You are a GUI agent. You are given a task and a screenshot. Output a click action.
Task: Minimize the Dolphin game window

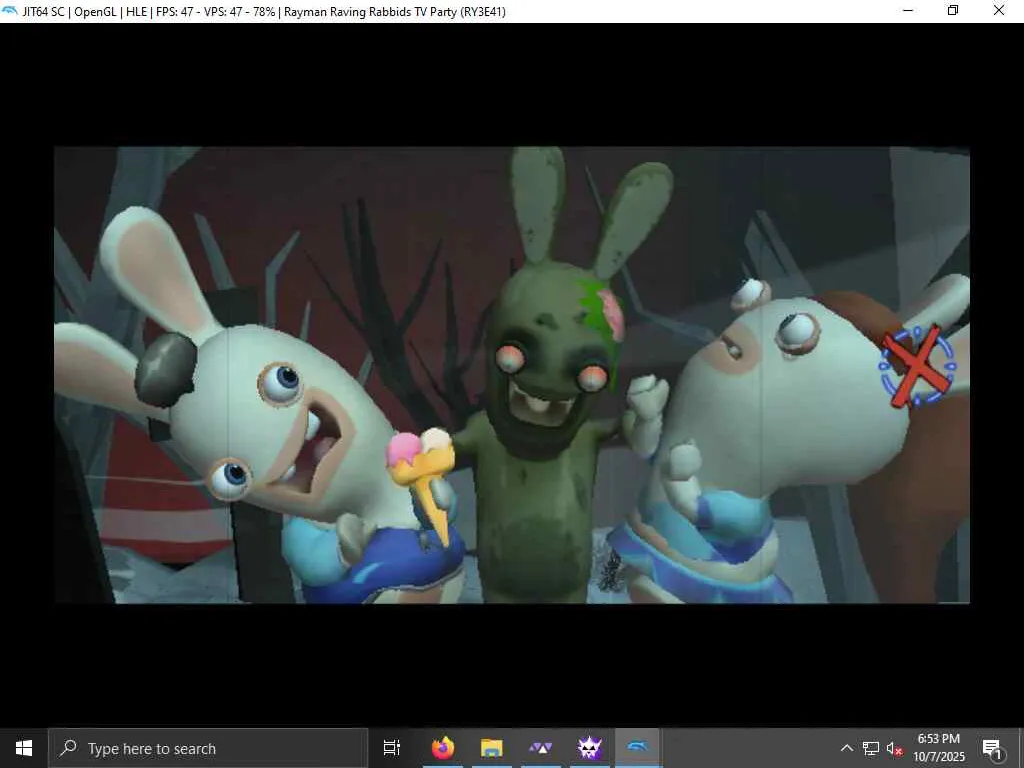tap(908, 10)
